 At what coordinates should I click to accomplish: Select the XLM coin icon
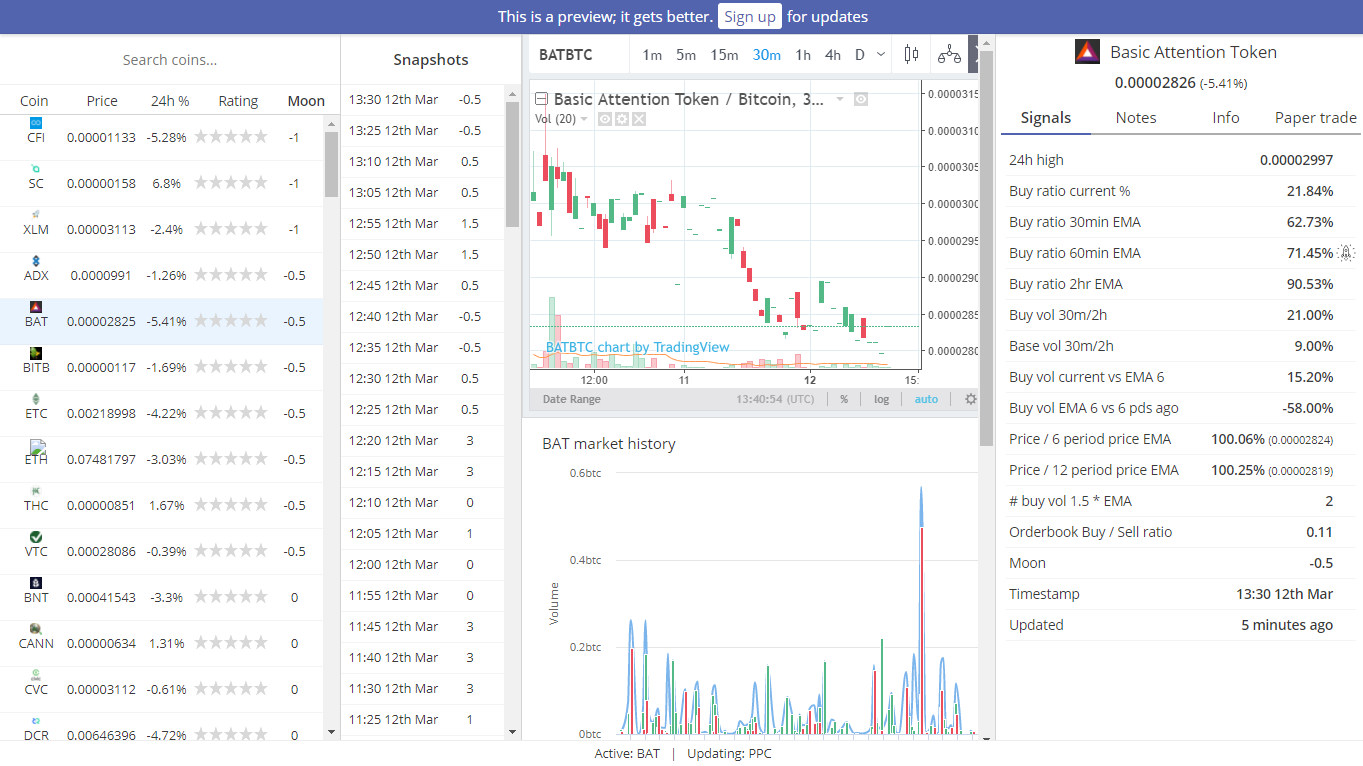pos(36,214)
